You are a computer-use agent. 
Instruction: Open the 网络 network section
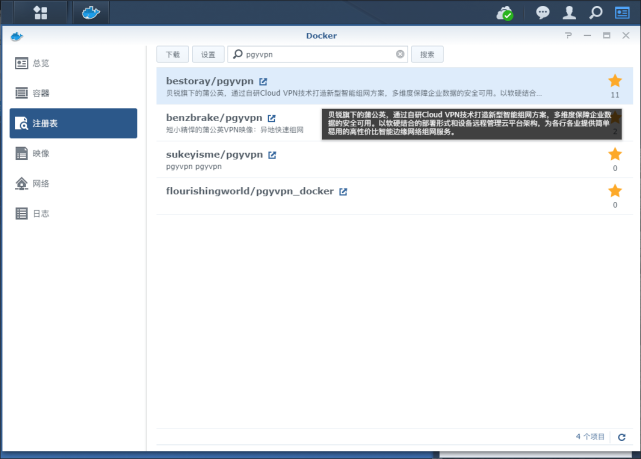coord(73,184)
